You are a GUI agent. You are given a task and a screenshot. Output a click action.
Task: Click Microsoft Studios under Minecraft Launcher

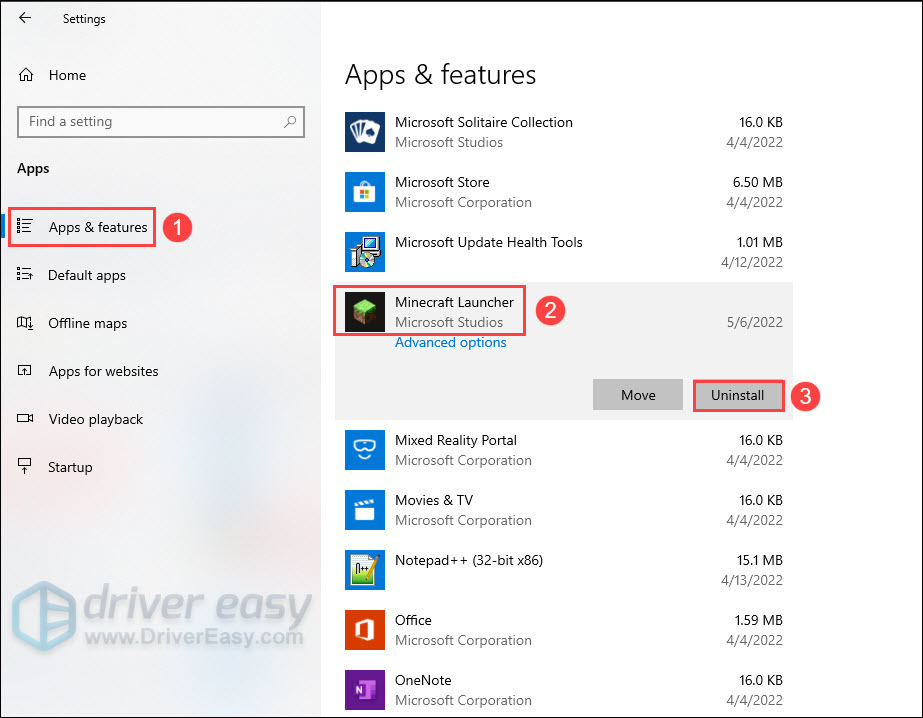tap(449, 323)
